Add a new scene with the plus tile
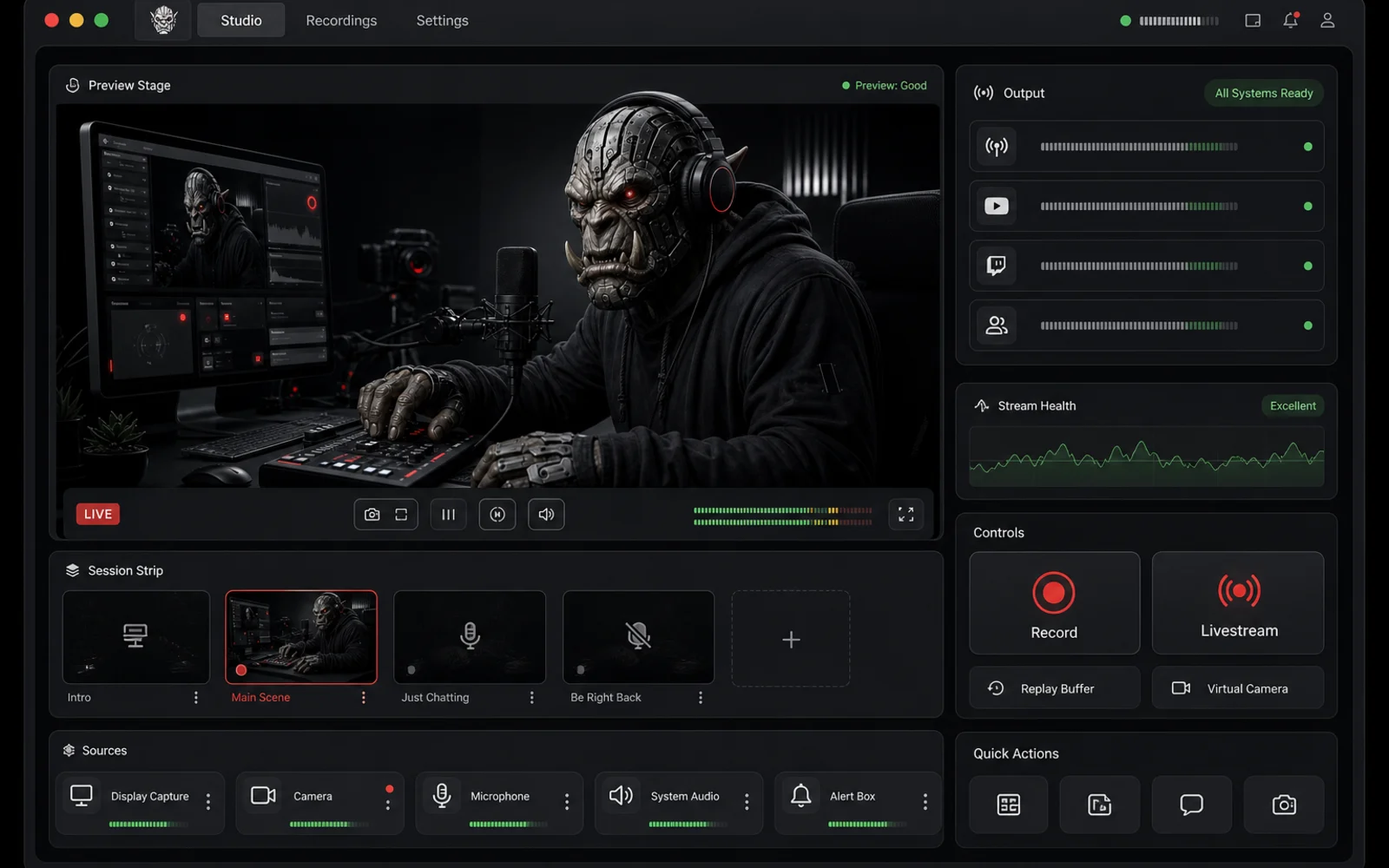Image resolution: width=1389 pixels, height=868 pixels. tap(791, 639)
